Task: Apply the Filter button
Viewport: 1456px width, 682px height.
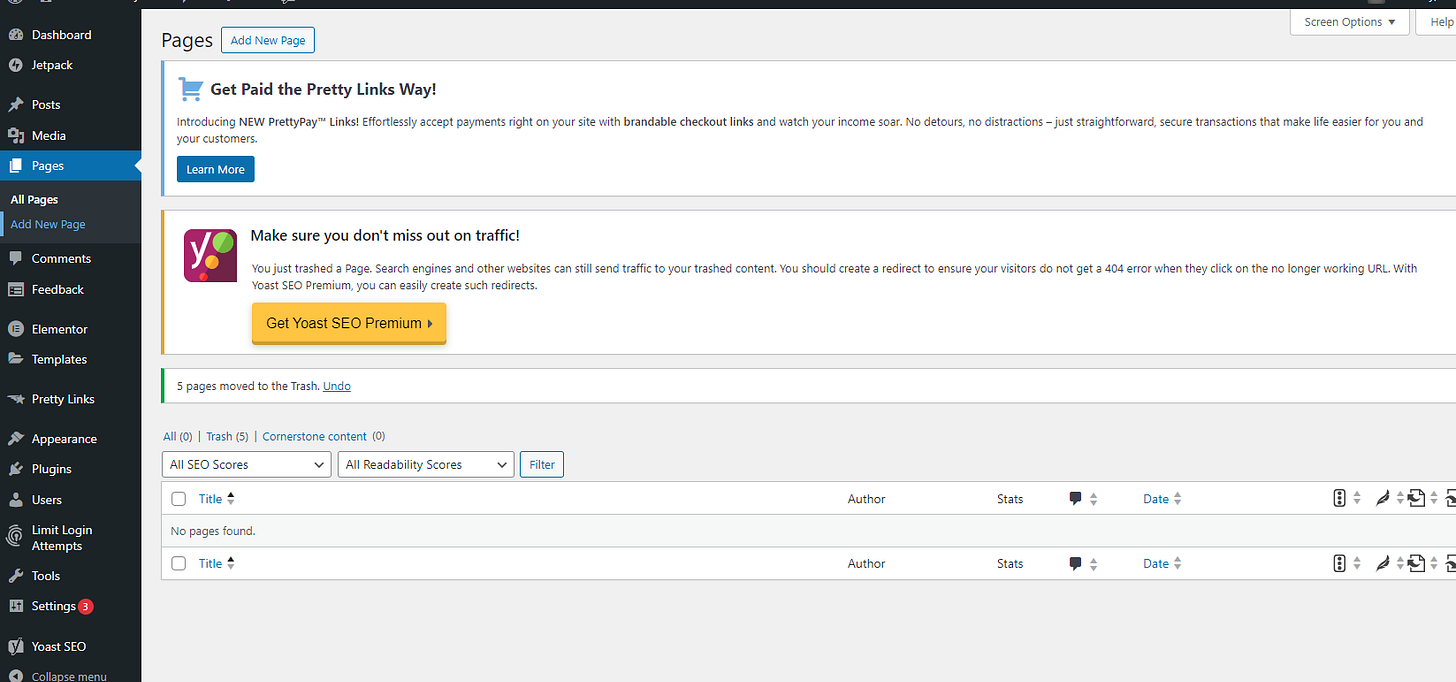Action: coord(542,465)
